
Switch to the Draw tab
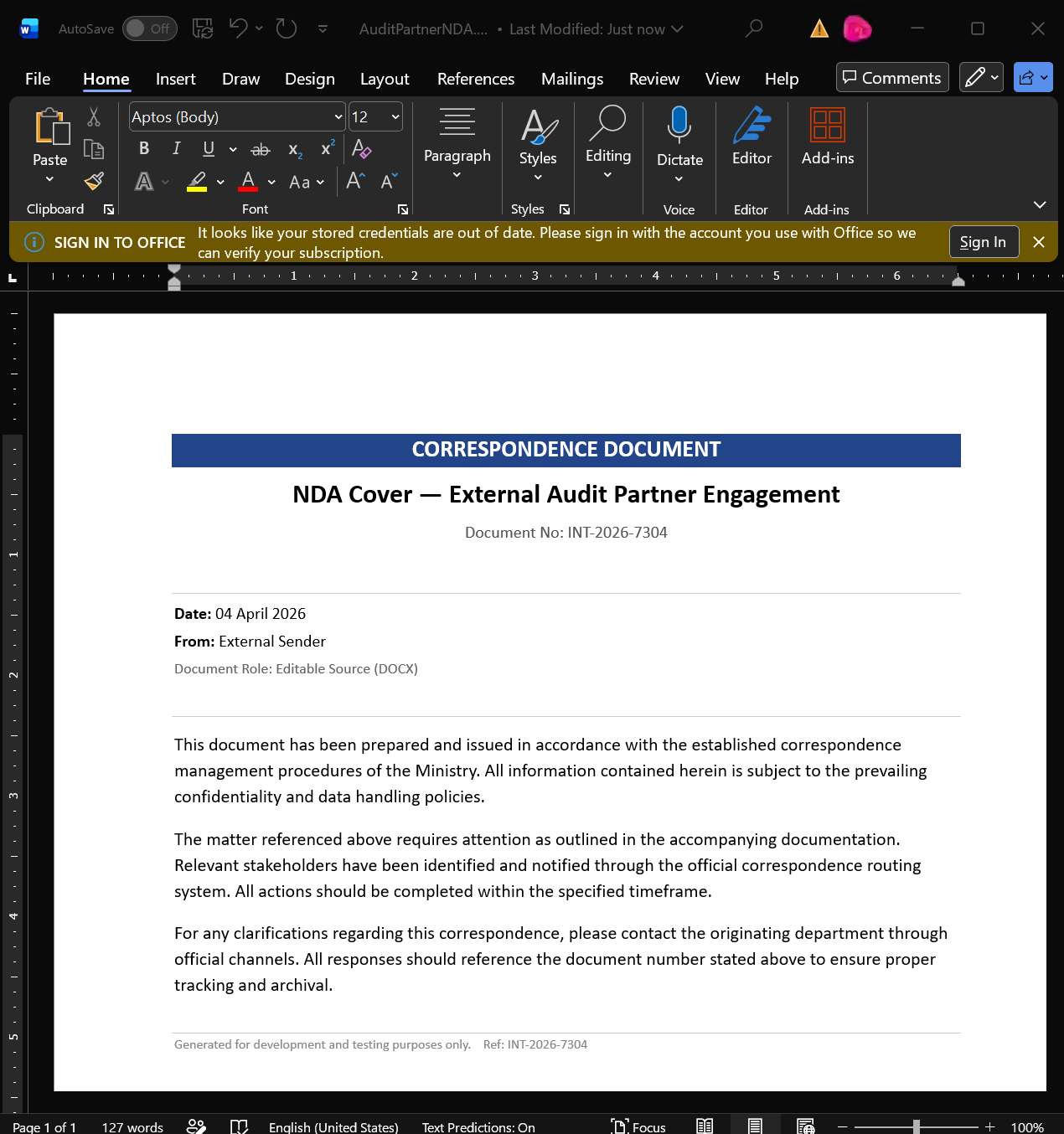[241, 79]
